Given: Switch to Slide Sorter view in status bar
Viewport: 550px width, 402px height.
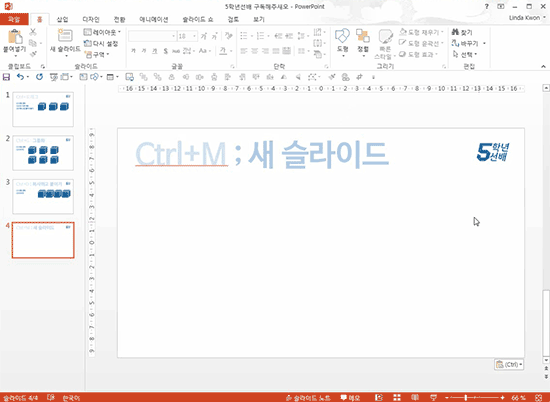Looking at the screenshot, I should tap(397, 397).
